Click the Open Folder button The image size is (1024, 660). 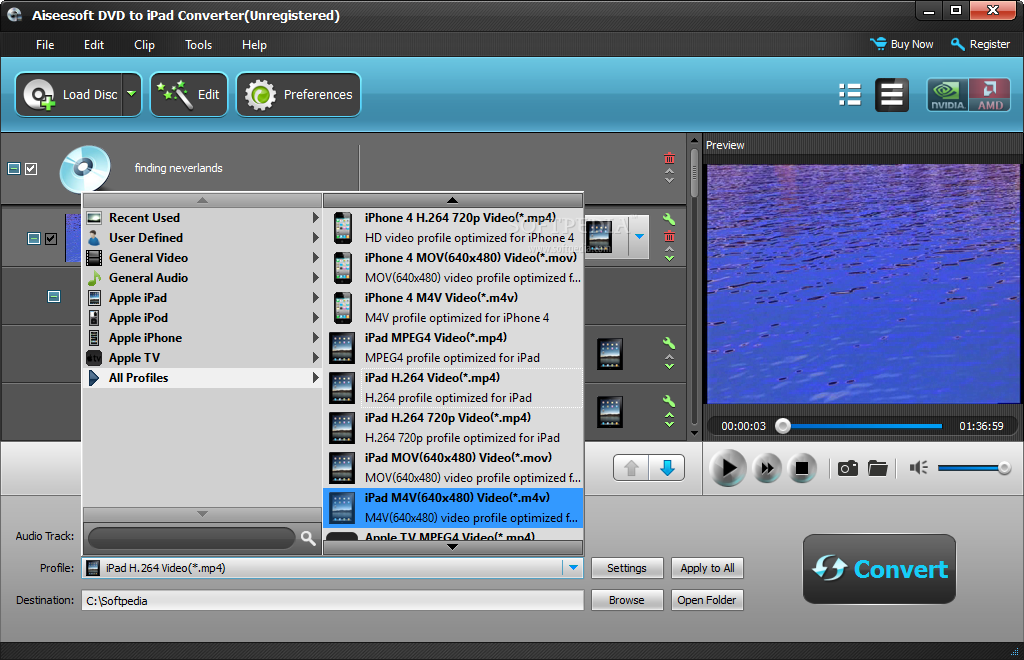coord(707,600)
